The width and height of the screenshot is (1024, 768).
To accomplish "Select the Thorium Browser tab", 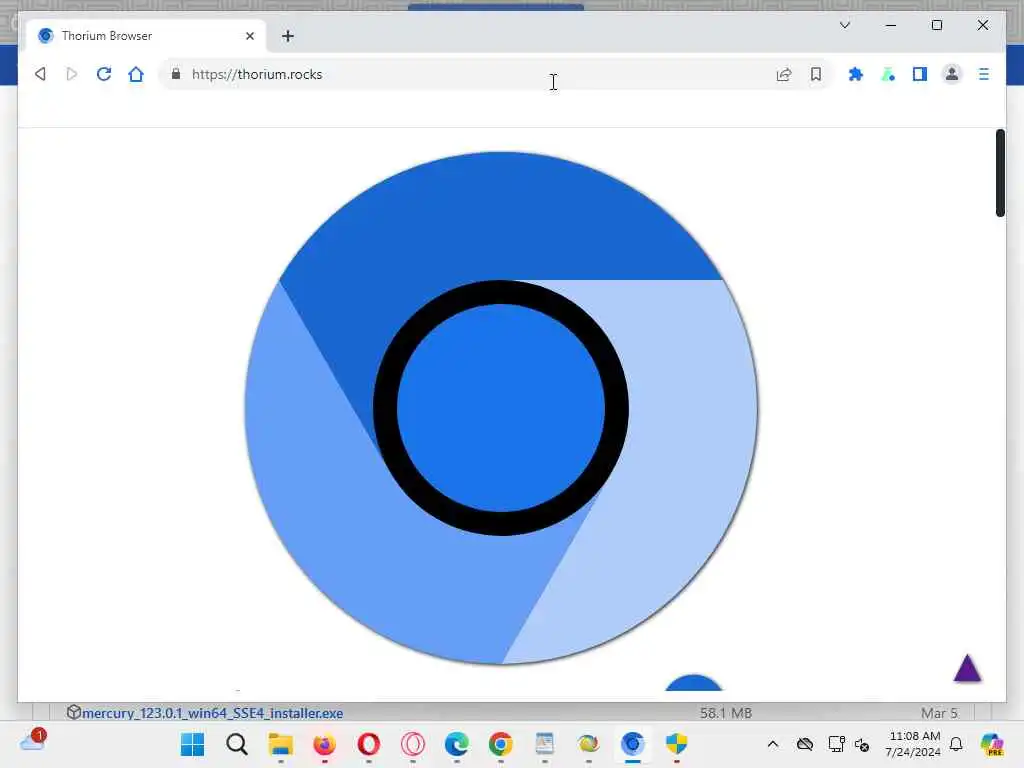I will point(146,36).
